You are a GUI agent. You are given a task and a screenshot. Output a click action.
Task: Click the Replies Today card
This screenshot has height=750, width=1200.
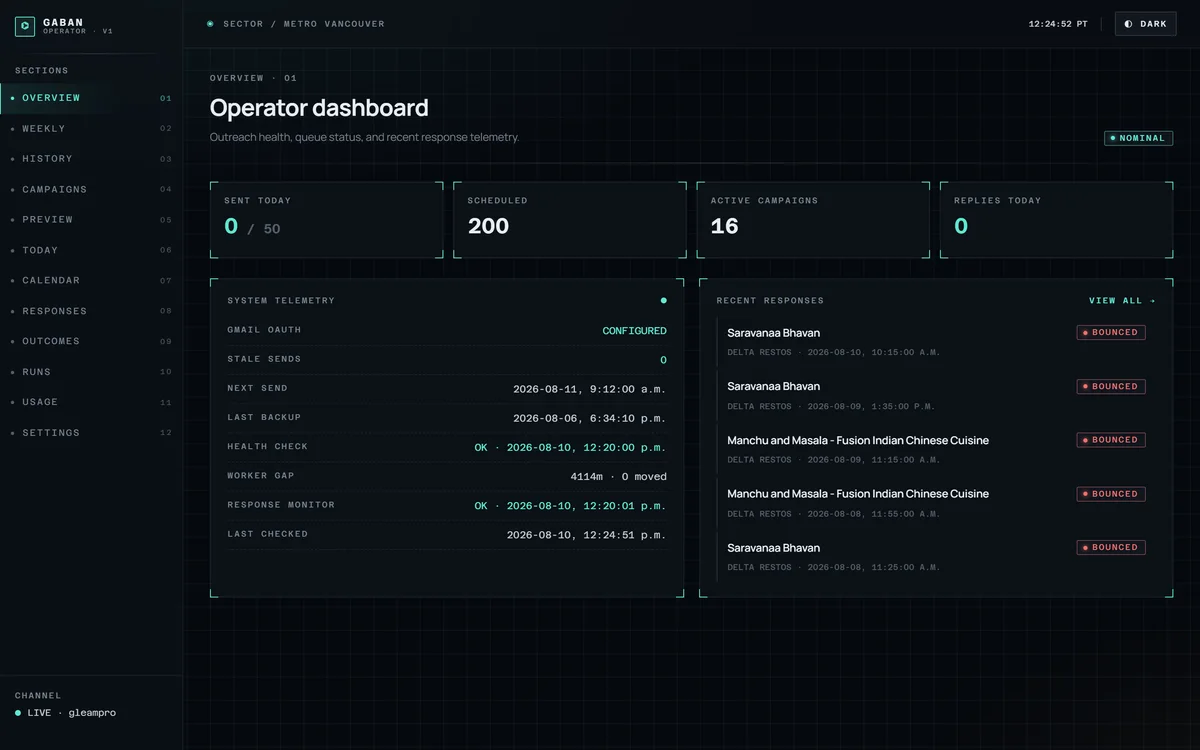(1056, 220)
